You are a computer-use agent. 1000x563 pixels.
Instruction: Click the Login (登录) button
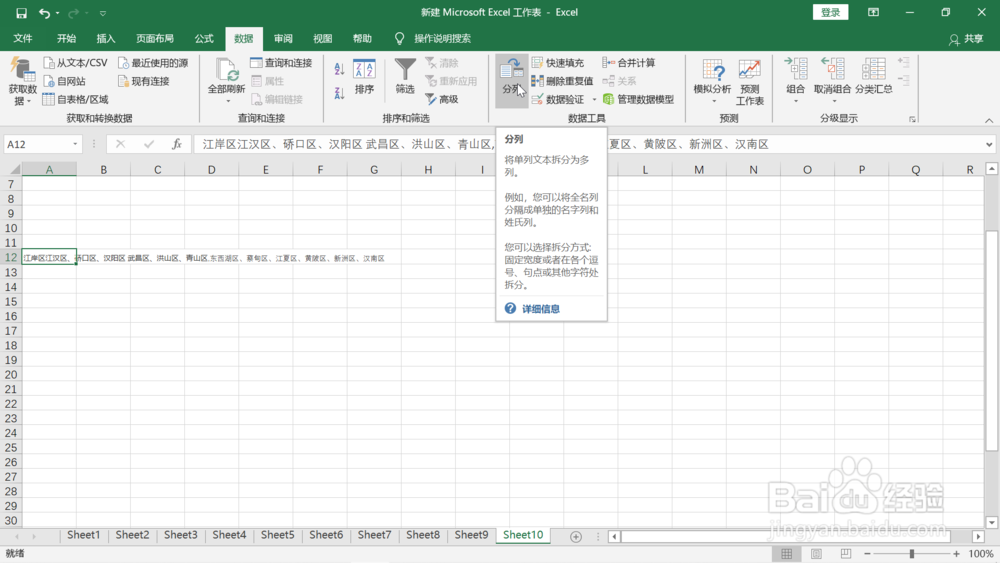(x=830, y=12)
